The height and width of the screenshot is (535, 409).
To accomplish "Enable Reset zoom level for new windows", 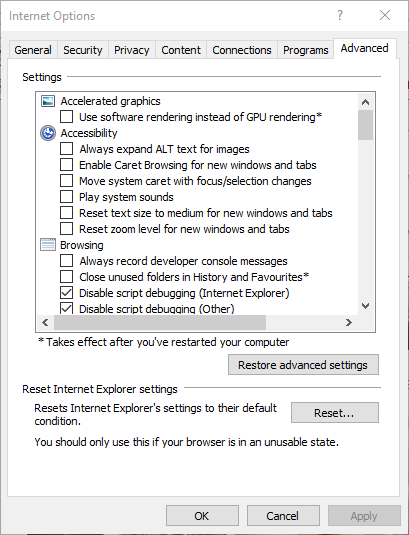I will pos(67,229).
